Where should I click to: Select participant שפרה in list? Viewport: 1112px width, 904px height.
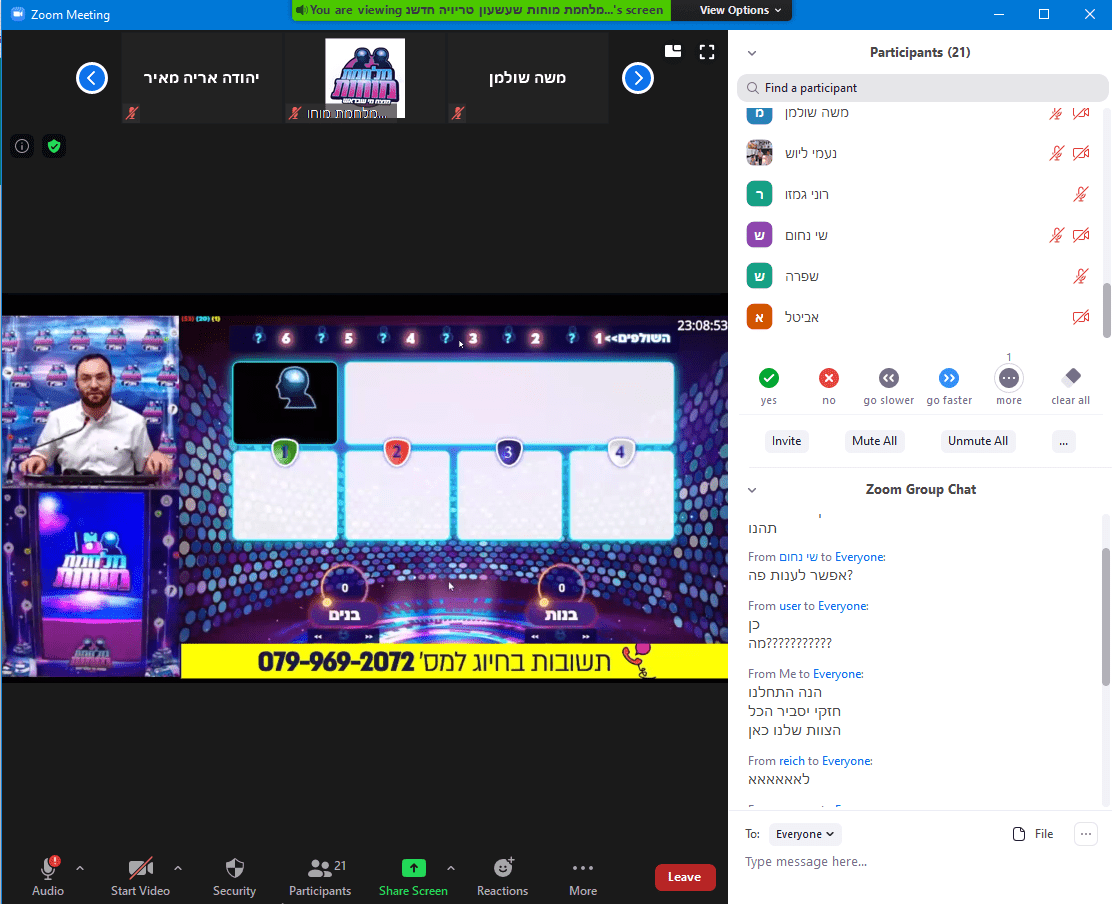point(918,277)
